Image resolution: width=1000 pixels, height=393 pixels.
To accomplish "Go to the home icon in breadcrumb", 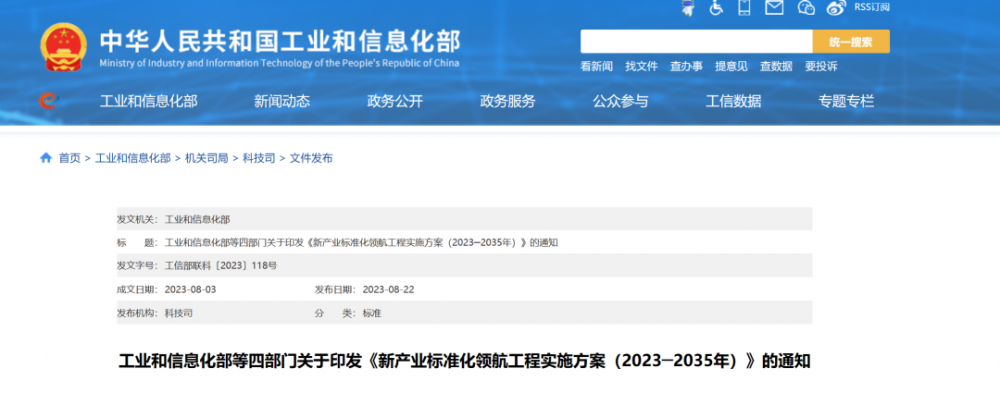I will tap(46, 158).
